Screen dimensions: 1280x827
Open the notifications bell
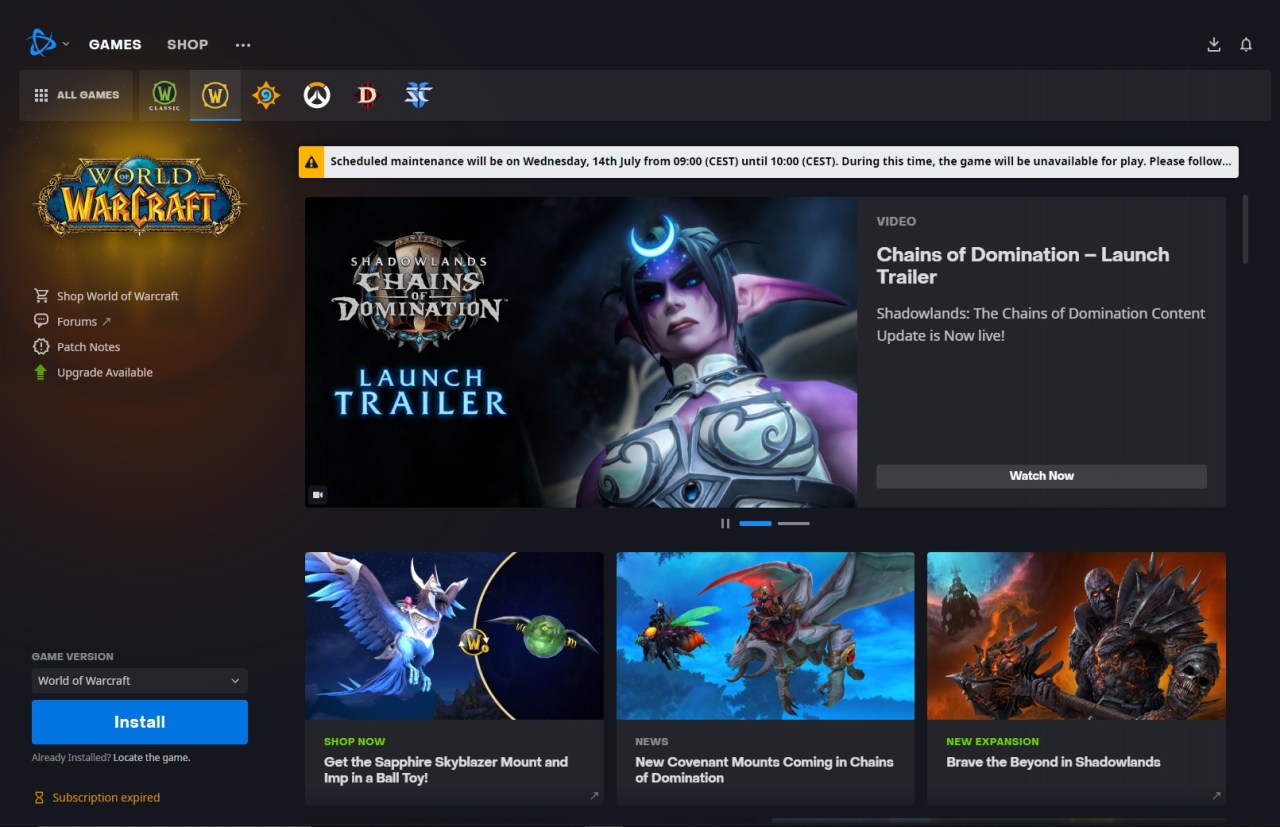(x=1246, y=45)
